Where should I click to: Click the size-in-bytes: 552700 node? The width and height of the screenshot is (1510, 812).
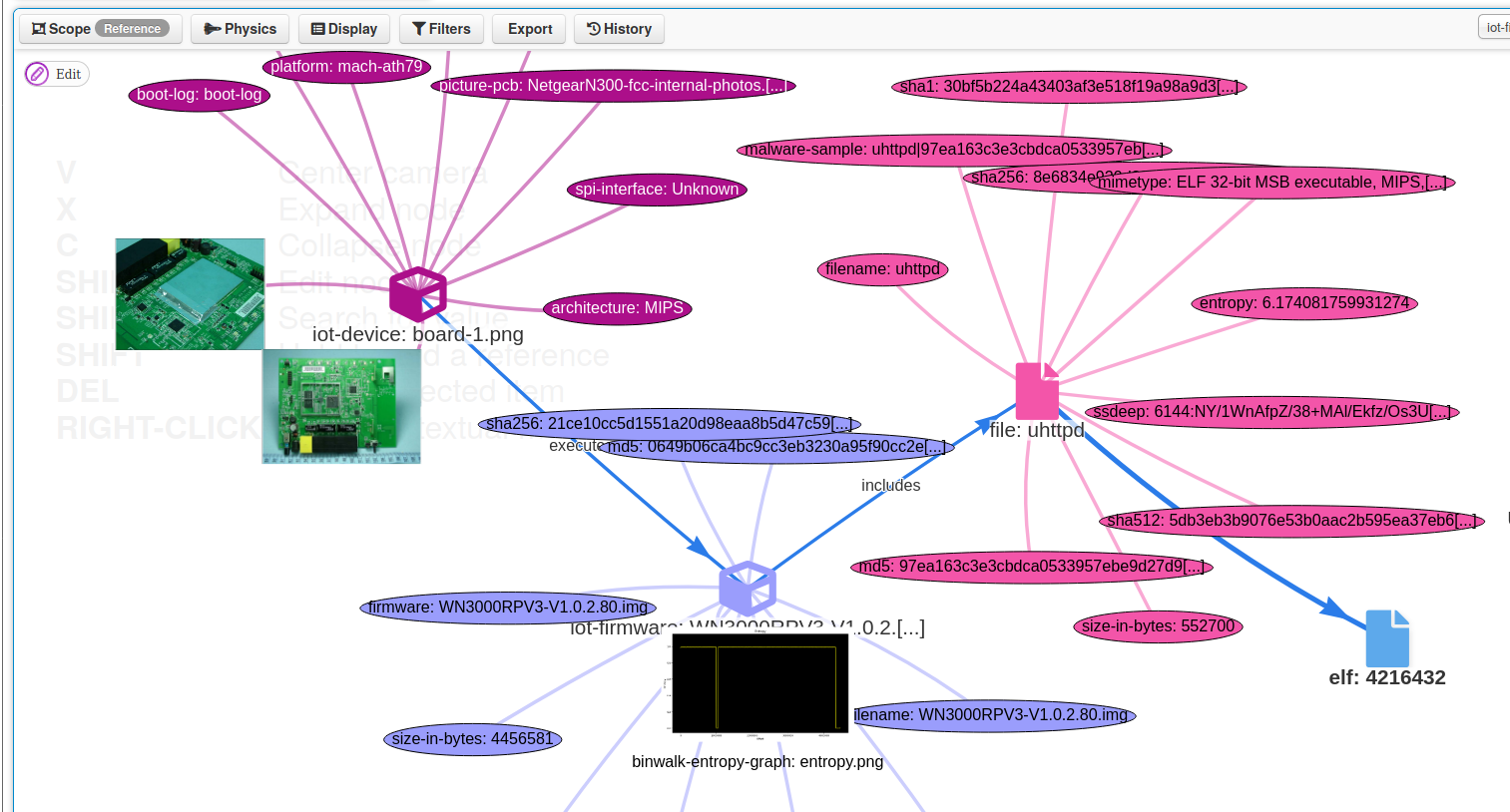(1158, 626)
